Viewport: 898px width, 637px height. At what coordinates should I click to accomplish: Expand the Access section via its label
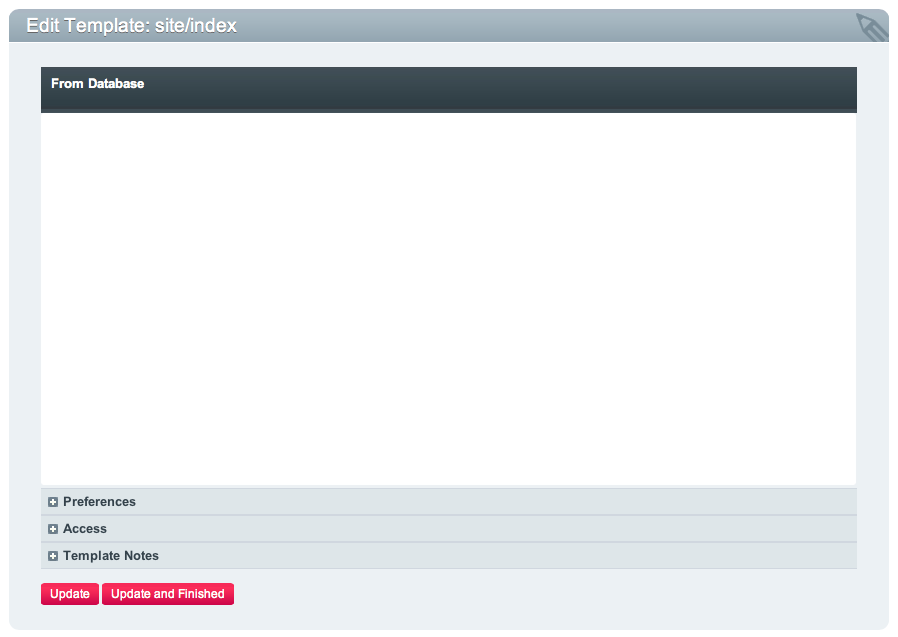85,529
